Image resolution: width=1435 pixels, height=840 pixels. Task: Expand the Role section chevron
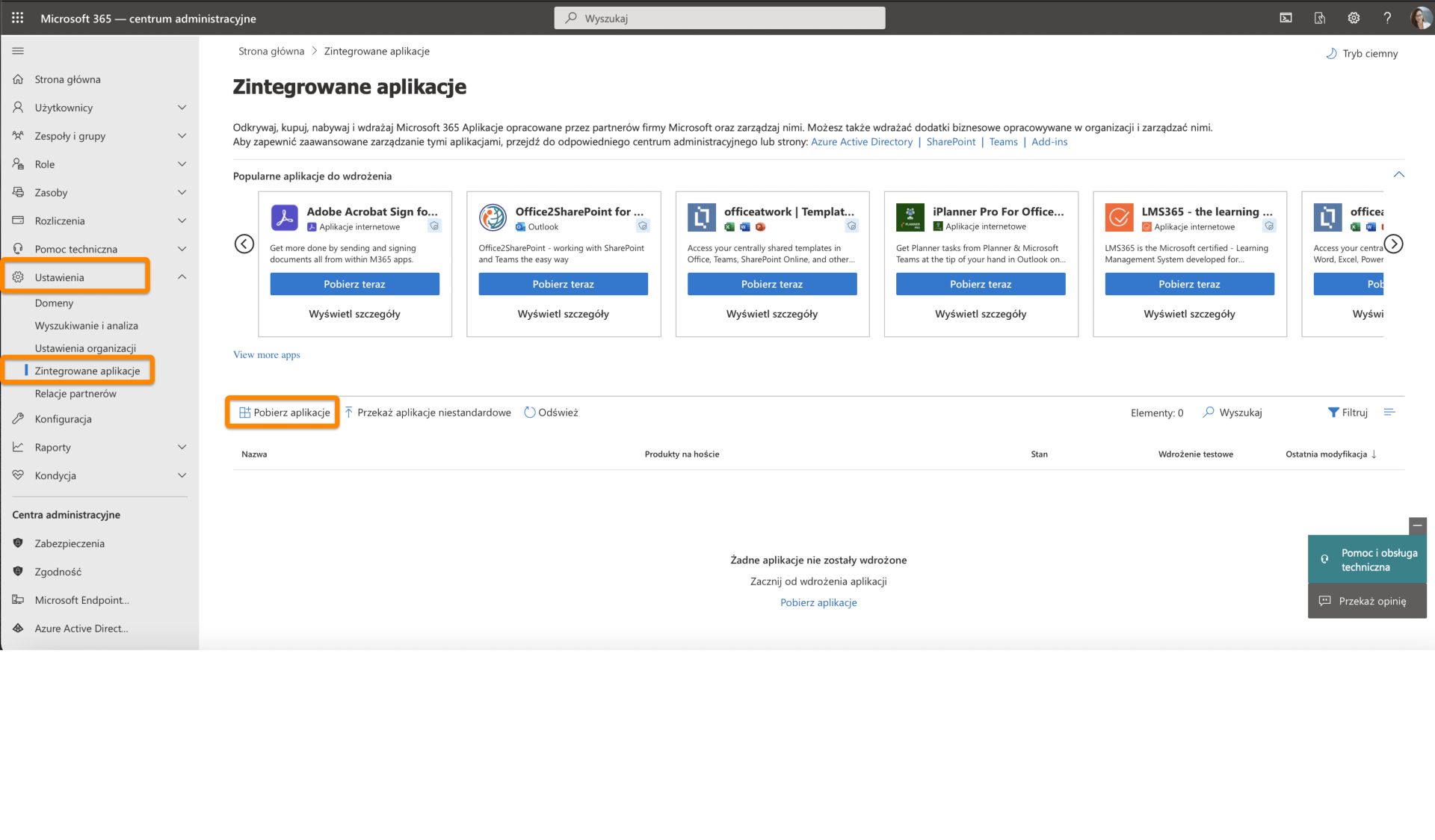click(182, 164)
